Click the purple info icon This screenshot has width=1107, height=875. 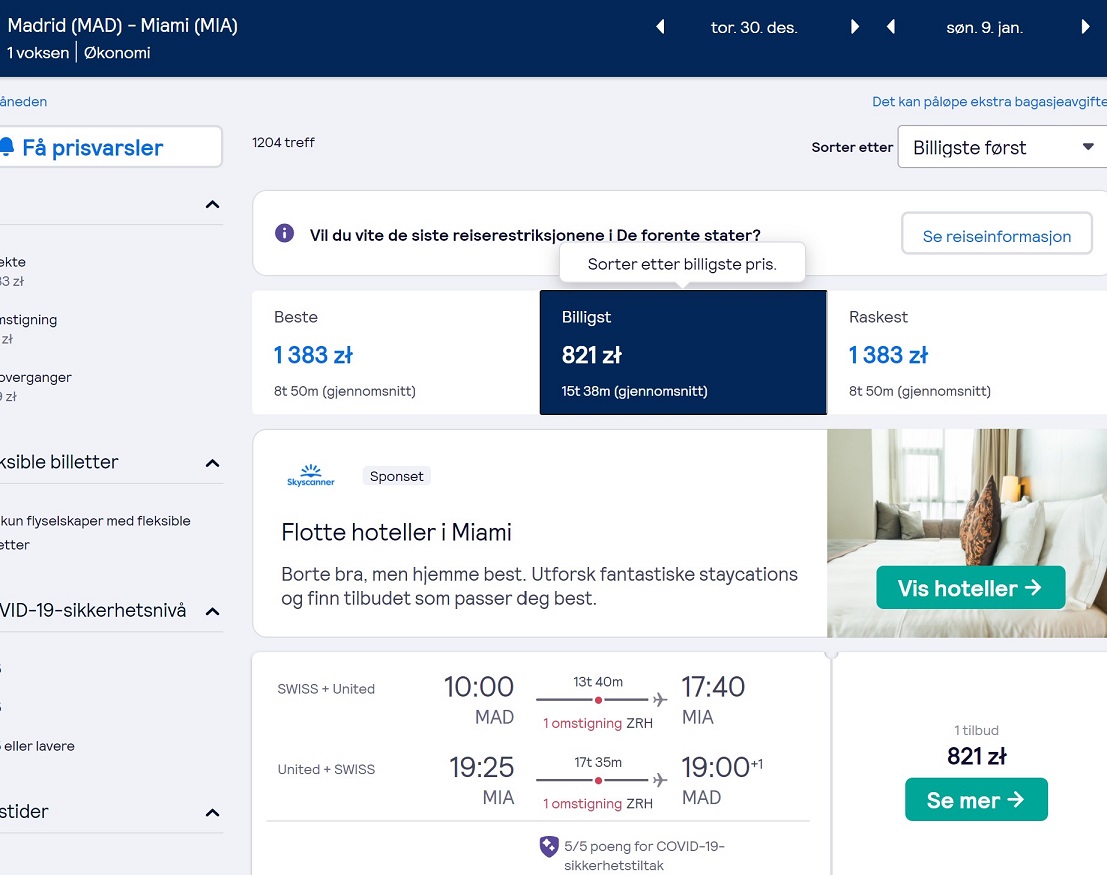pyautogui.click(x=285, y=233)
